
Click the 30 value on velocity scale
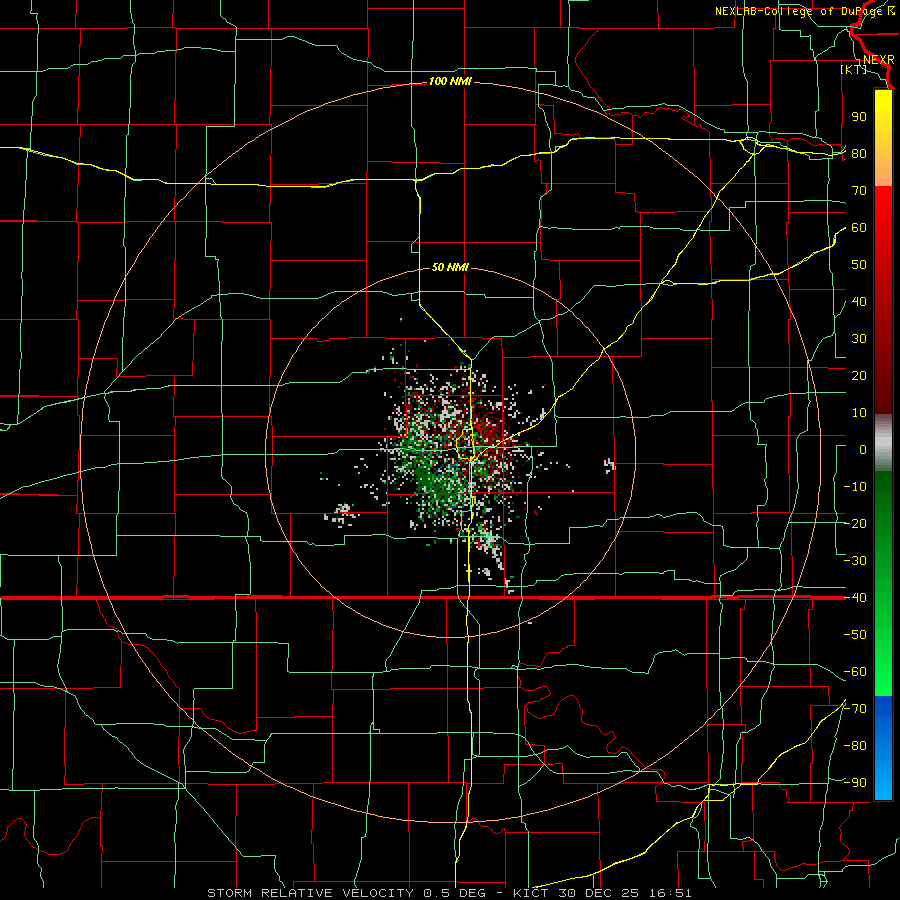[859, 339]
